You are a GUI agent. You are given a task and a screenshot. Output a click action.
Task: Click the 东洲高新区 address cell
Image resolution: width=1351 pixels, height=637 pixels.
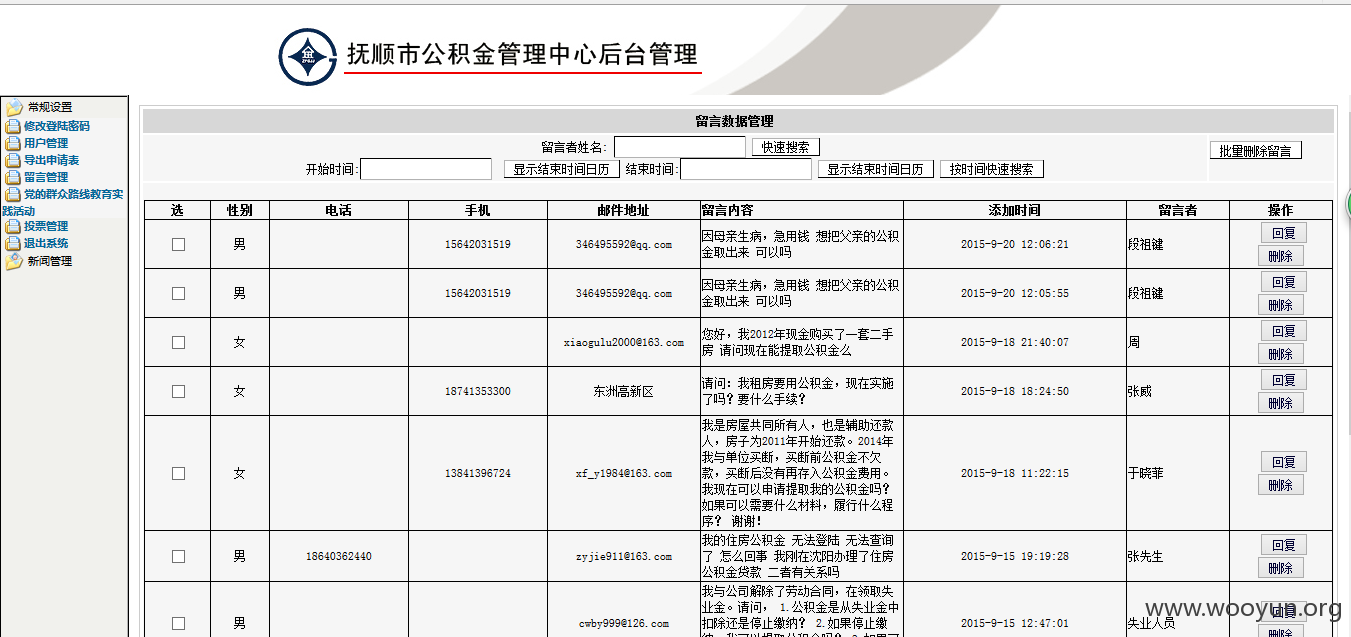click(624, 391)
